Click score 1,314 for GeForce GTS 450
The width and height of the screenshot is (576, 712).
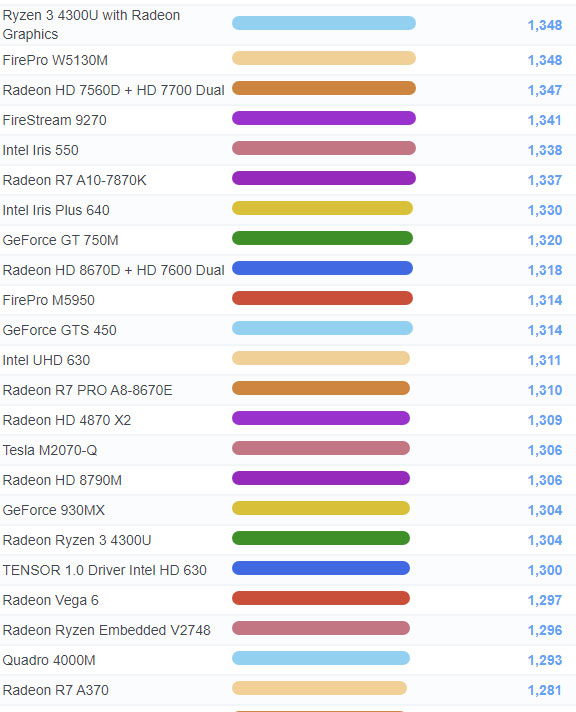click(545, 330)
